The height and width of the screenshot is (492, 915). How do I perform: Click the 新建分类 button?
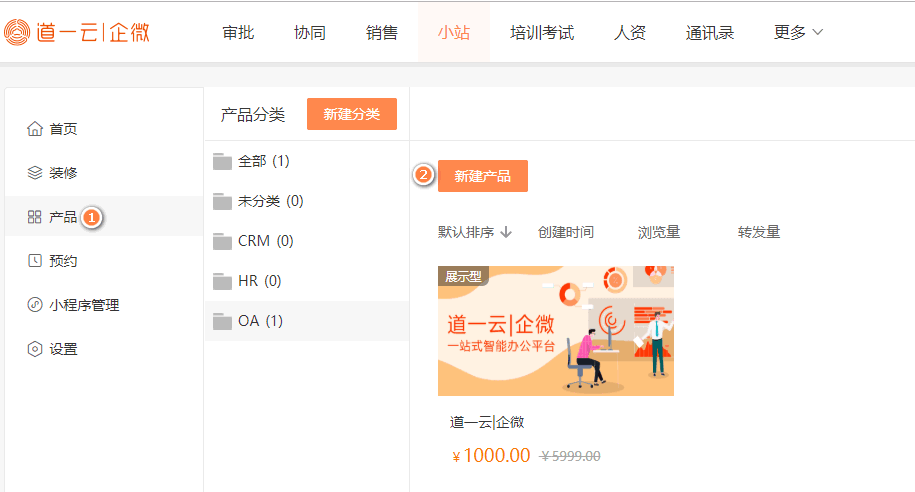click(x=352, y=114)
